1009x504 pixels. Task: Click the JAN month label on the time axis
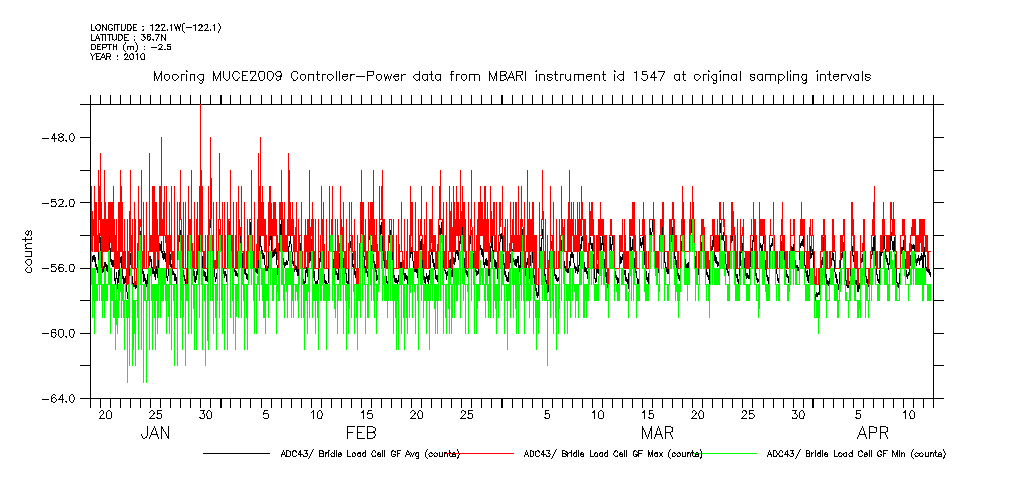coord(155,433)
